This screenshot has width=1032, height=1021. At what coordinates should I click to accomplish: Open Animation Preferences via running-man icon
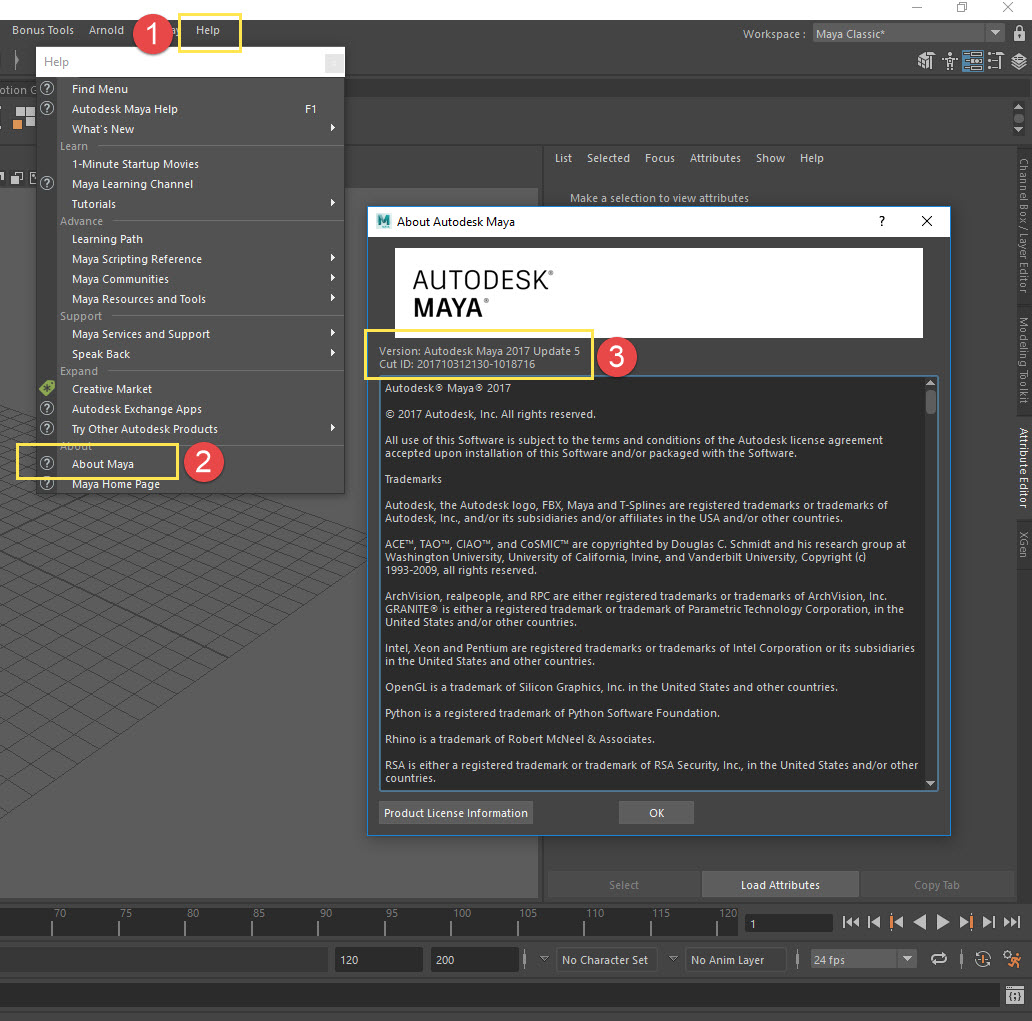pos(1012,959)
